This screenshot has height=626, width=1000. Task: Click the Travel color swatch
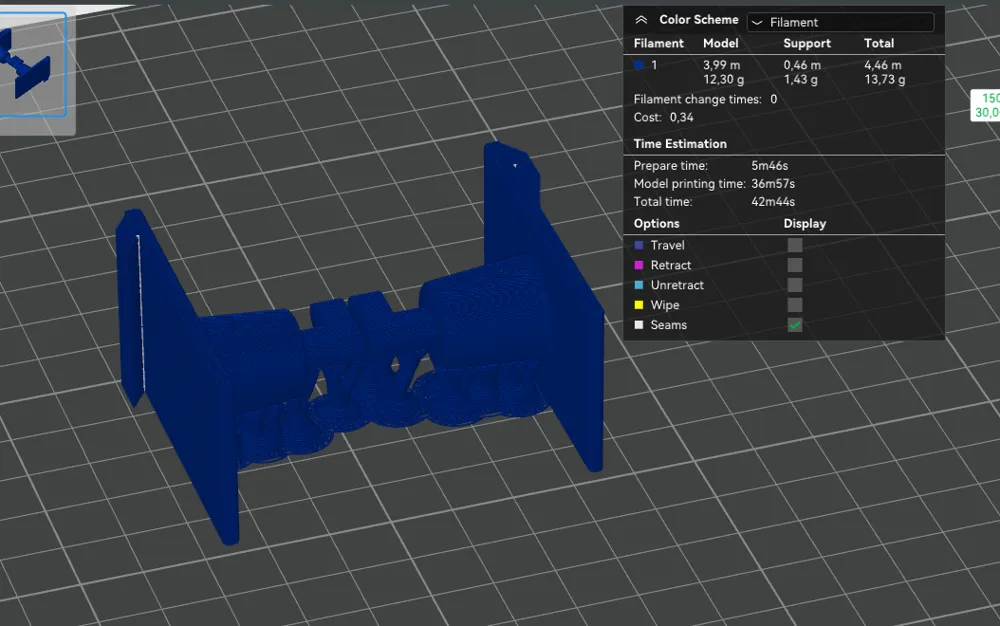(x=639, y=245)
